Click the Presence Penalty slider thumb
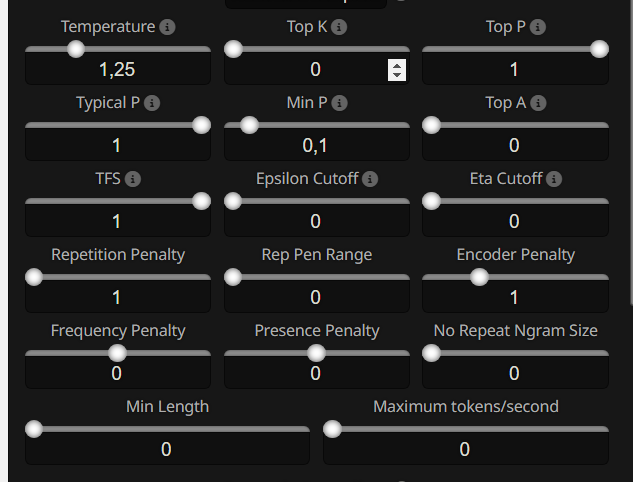 tap(316, 353)
